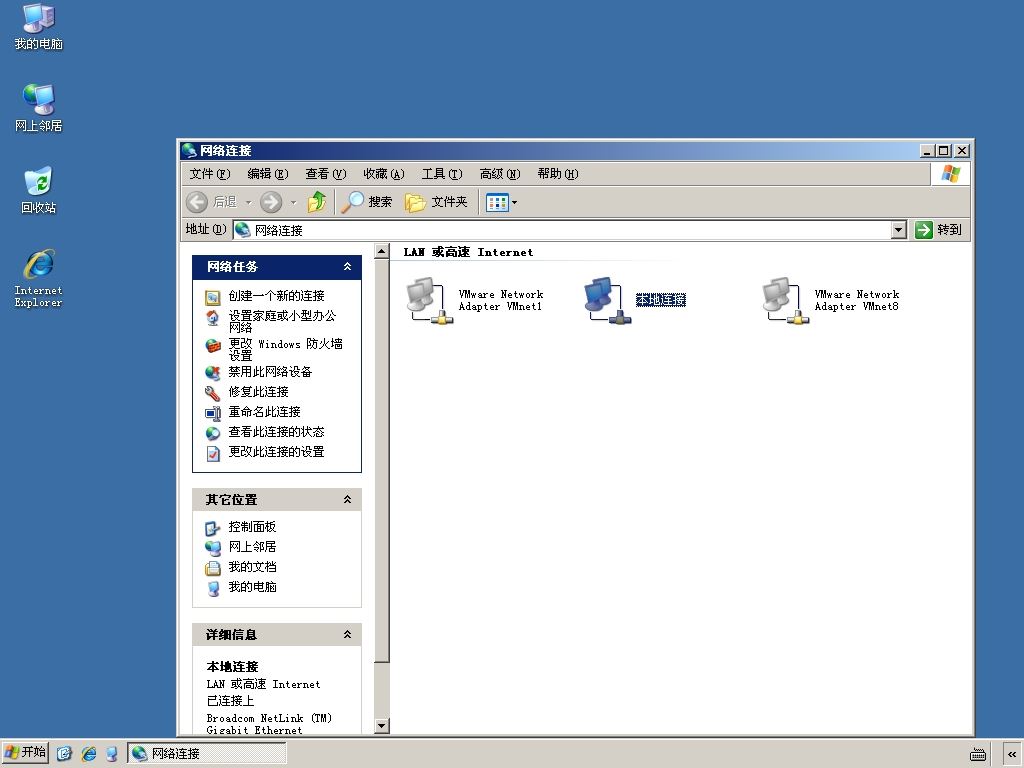Image resolution: width=1024 pixels, height=768 pixels.
Task: Click the Windows firewall settings icon
Action: tap(213, 345)
